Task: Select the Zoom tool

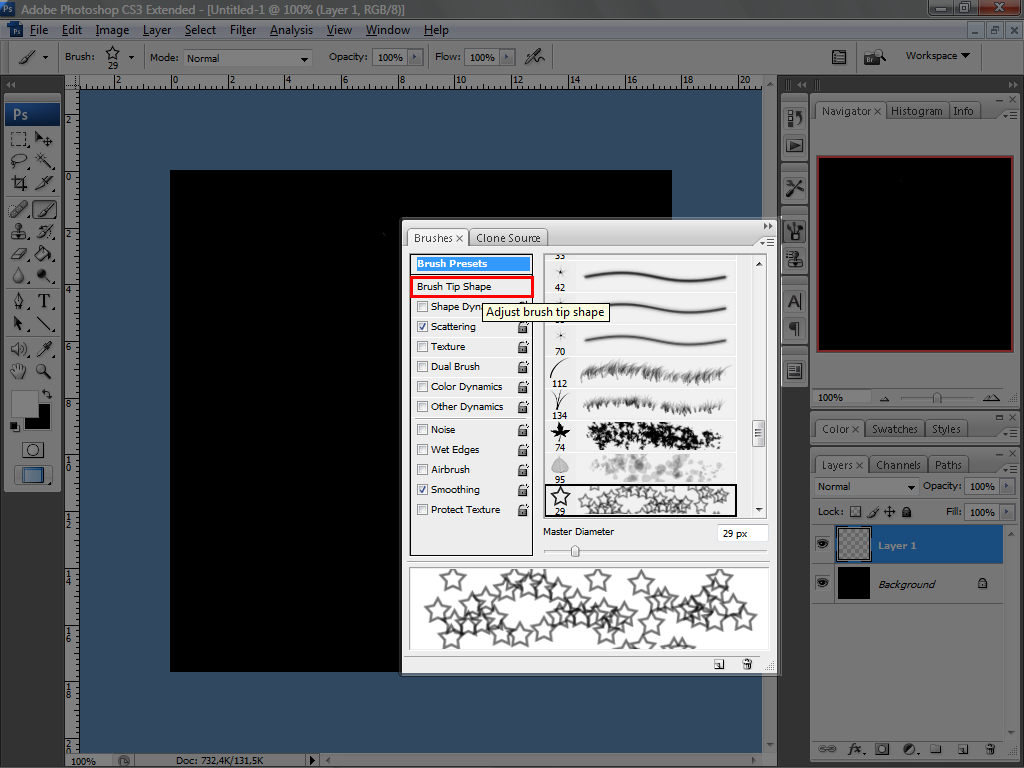Action: (x=44, y=372)
